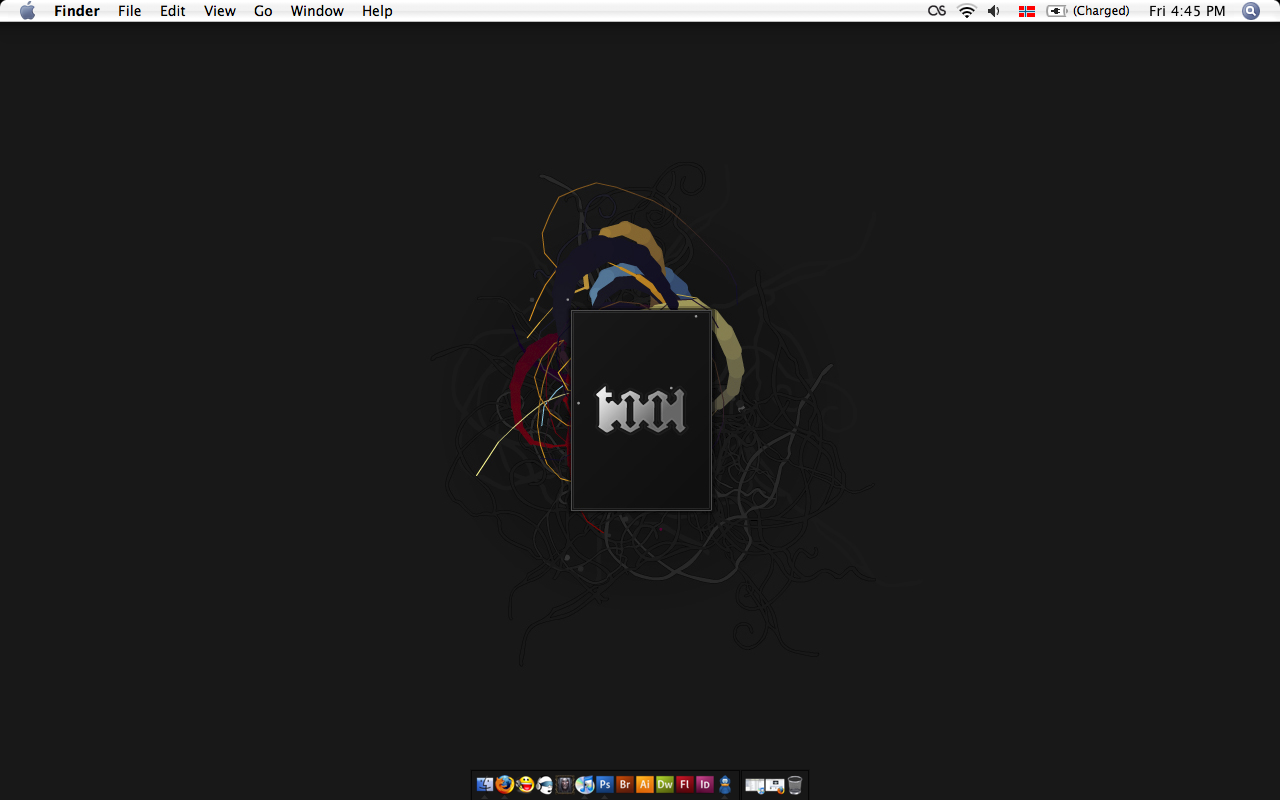The image size is (1280, 800).
Task: Restore minimized window with Firefox badge
Action: point(775,786)
